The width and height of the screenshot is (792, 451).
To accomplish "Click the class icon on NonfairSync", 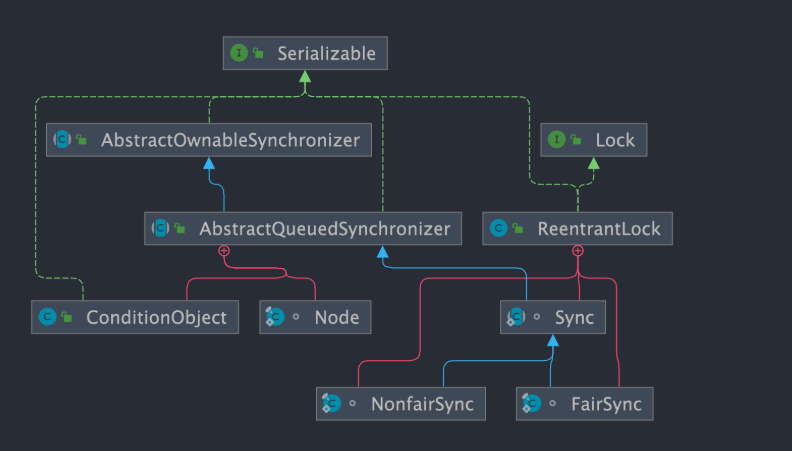I will tap(331, 405).
